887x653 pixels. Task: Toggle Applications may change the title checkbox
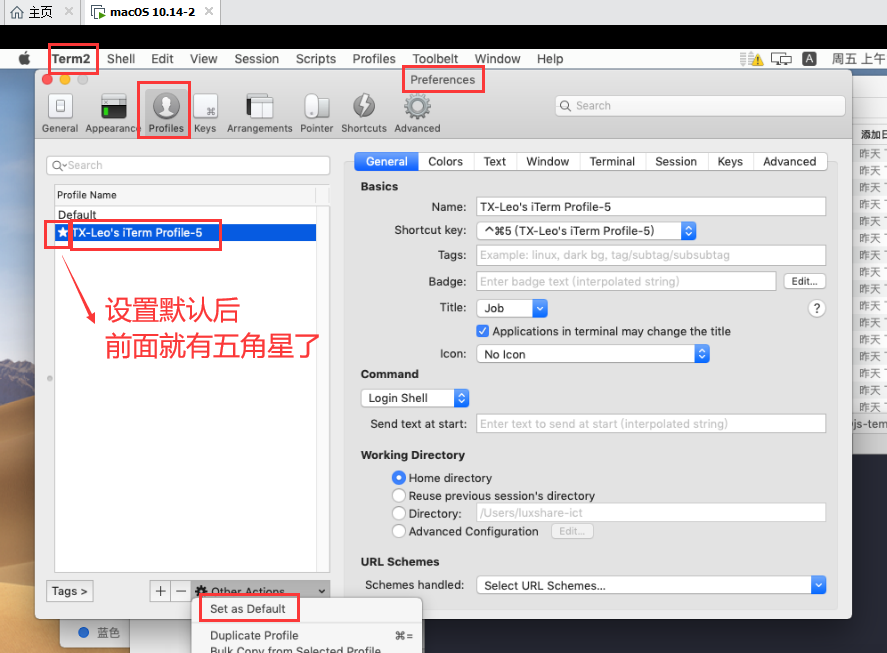click(x=483, y=331)
